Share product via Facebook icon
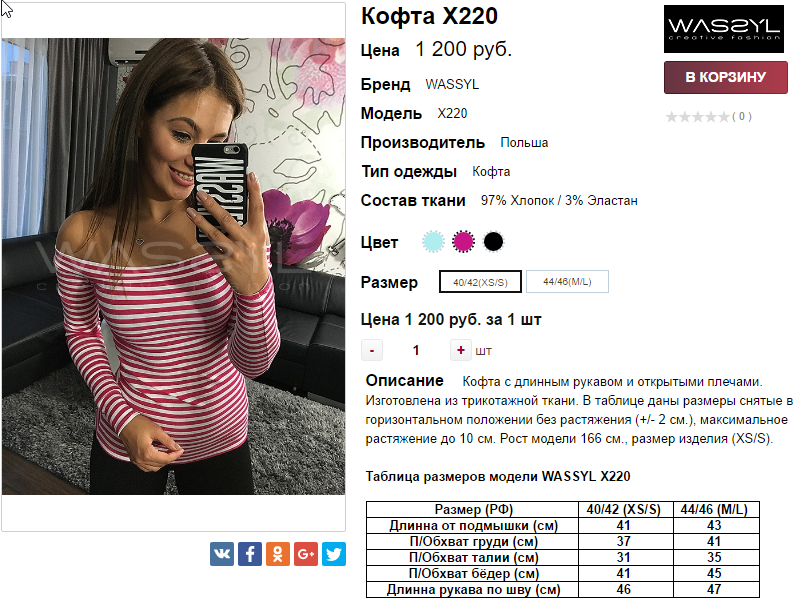795x609 pixels. pyautogui.click(x=250, y=554)
